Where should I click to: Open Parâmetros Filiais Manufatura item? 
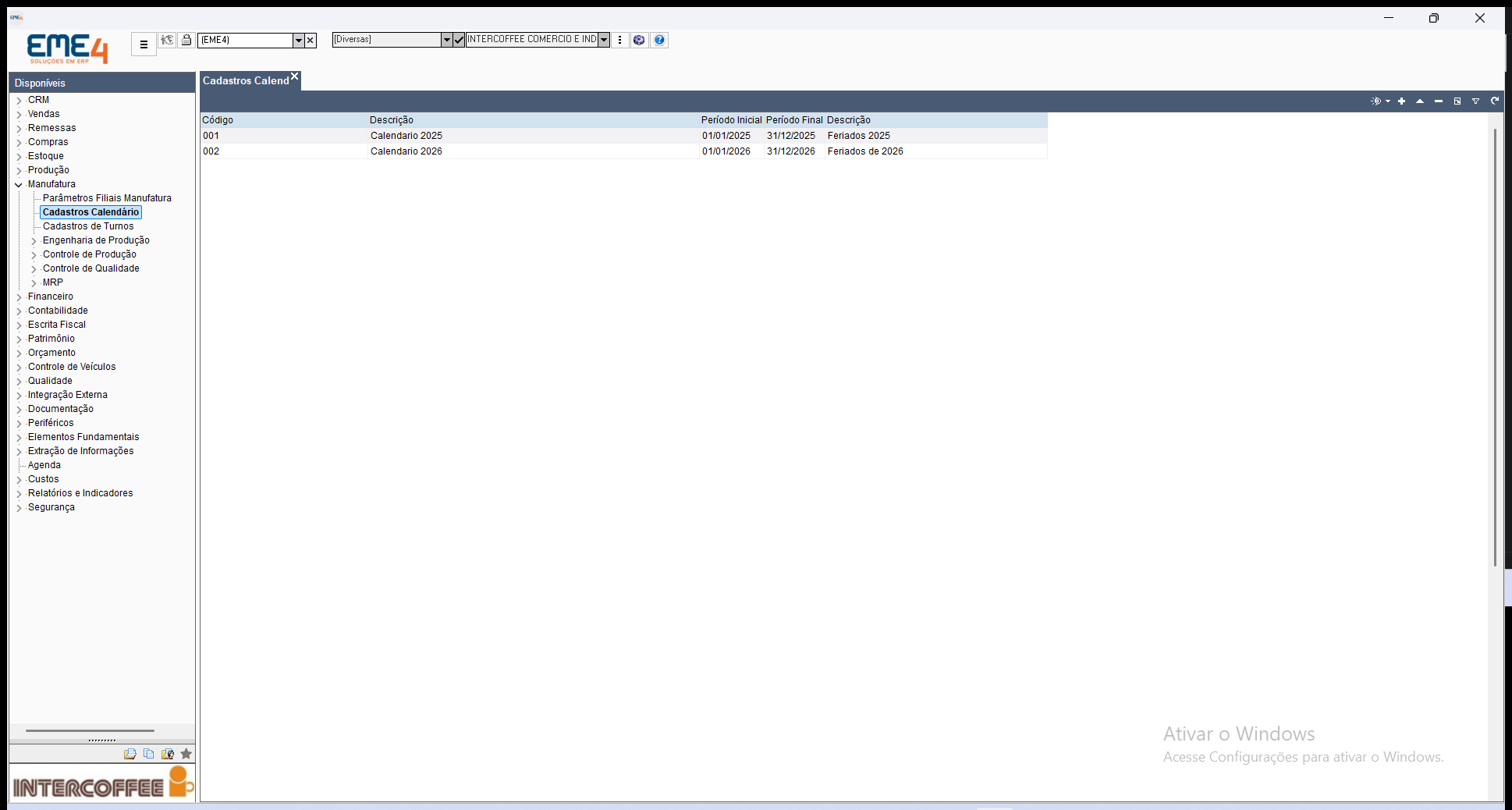pos(107,198)
